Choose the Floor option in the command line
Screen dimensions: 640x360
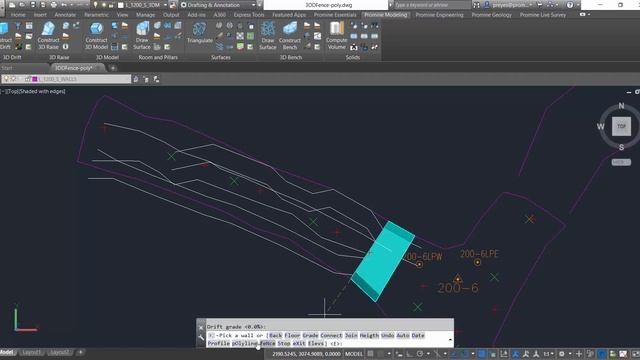292,336
